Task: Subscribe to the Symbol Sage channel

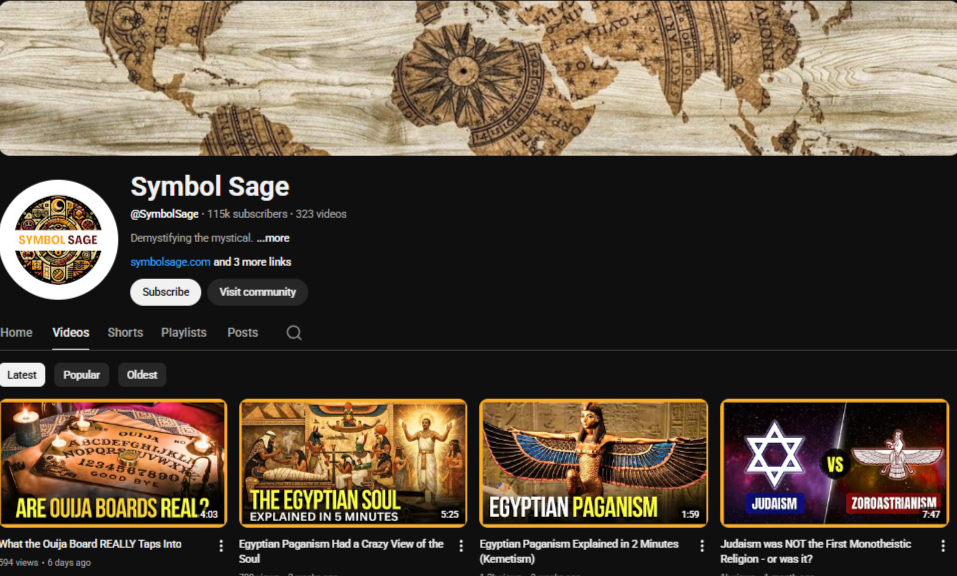Action: click(165, 292)
